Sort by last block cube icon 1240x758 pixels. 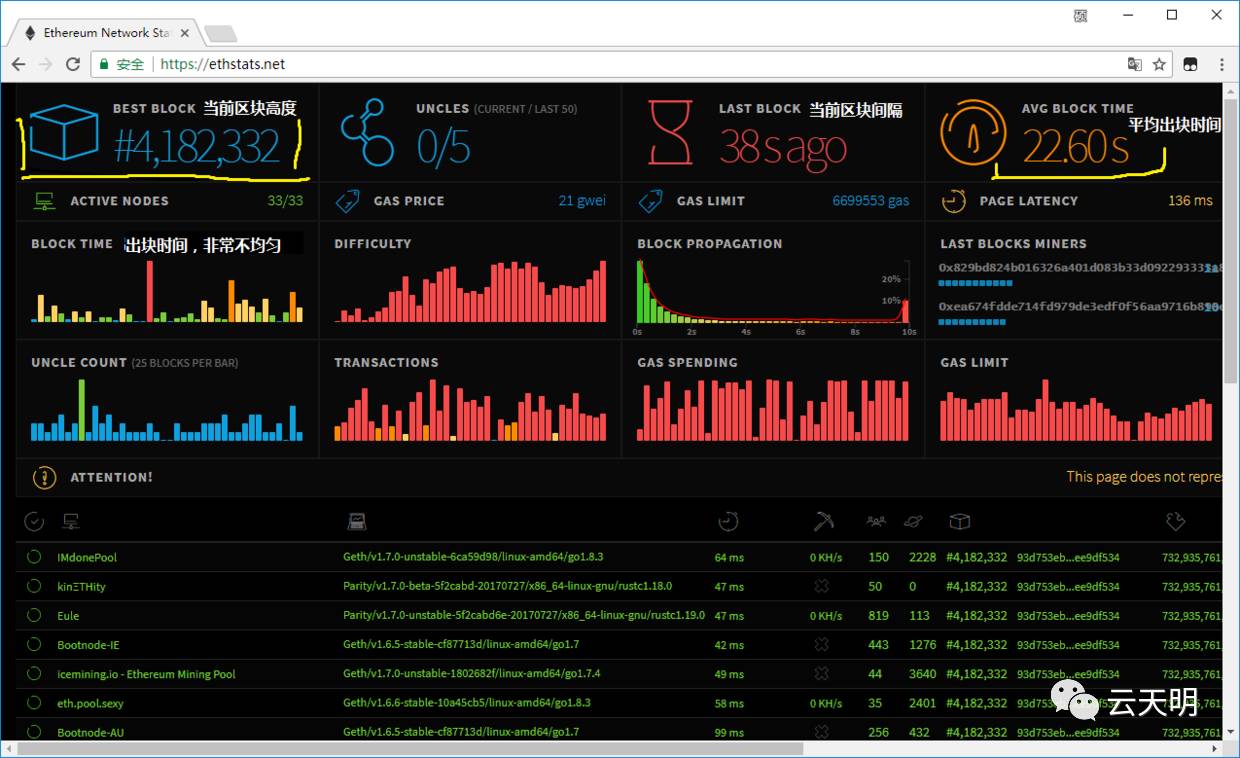(x=959, y=521)
